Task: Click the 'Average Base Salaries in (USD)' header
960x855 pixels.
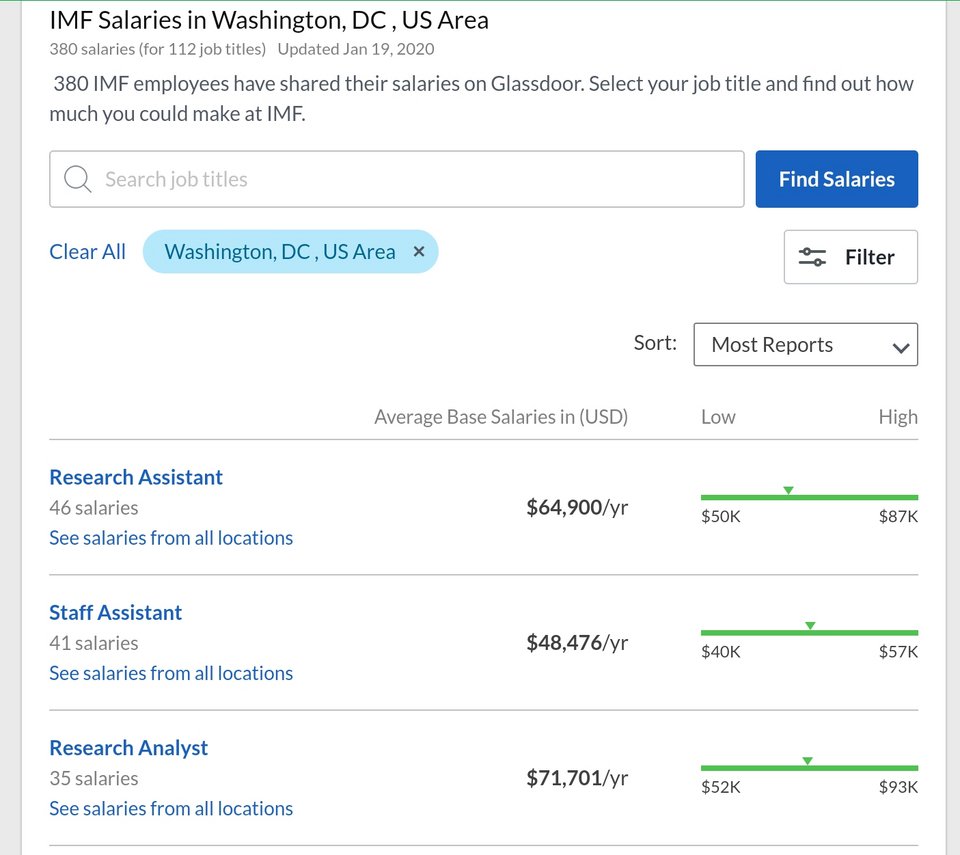Action: 501,417
